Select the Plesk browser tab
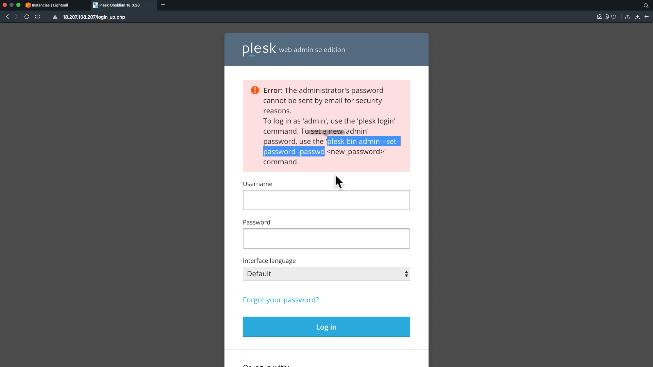The width and height of the screenshot is (653, 367). tap(120, 5)
